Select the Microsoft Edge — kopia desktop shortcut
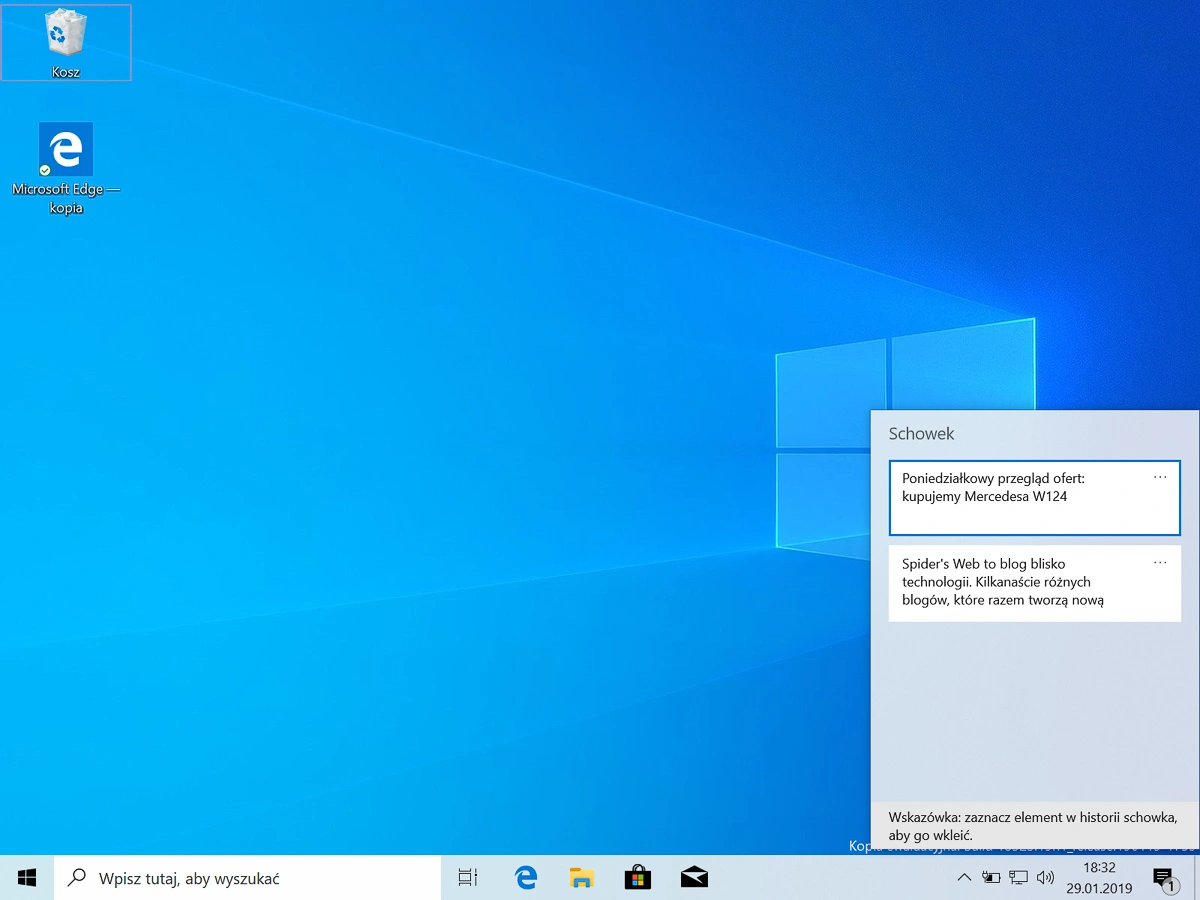This screenshot has height=900, width=1200. point(66,168)
